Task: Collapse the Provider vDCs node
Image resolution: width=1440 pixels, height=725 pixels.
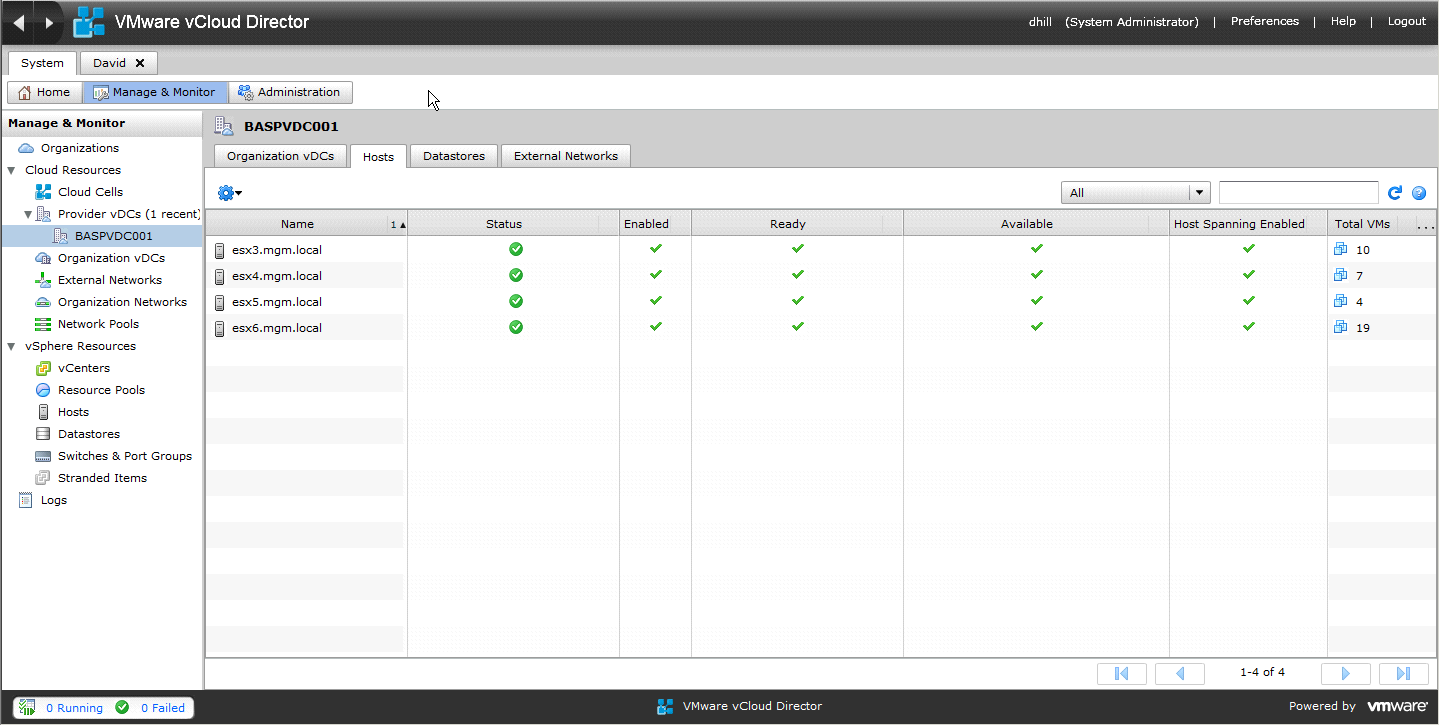Action: coord(28,214)
